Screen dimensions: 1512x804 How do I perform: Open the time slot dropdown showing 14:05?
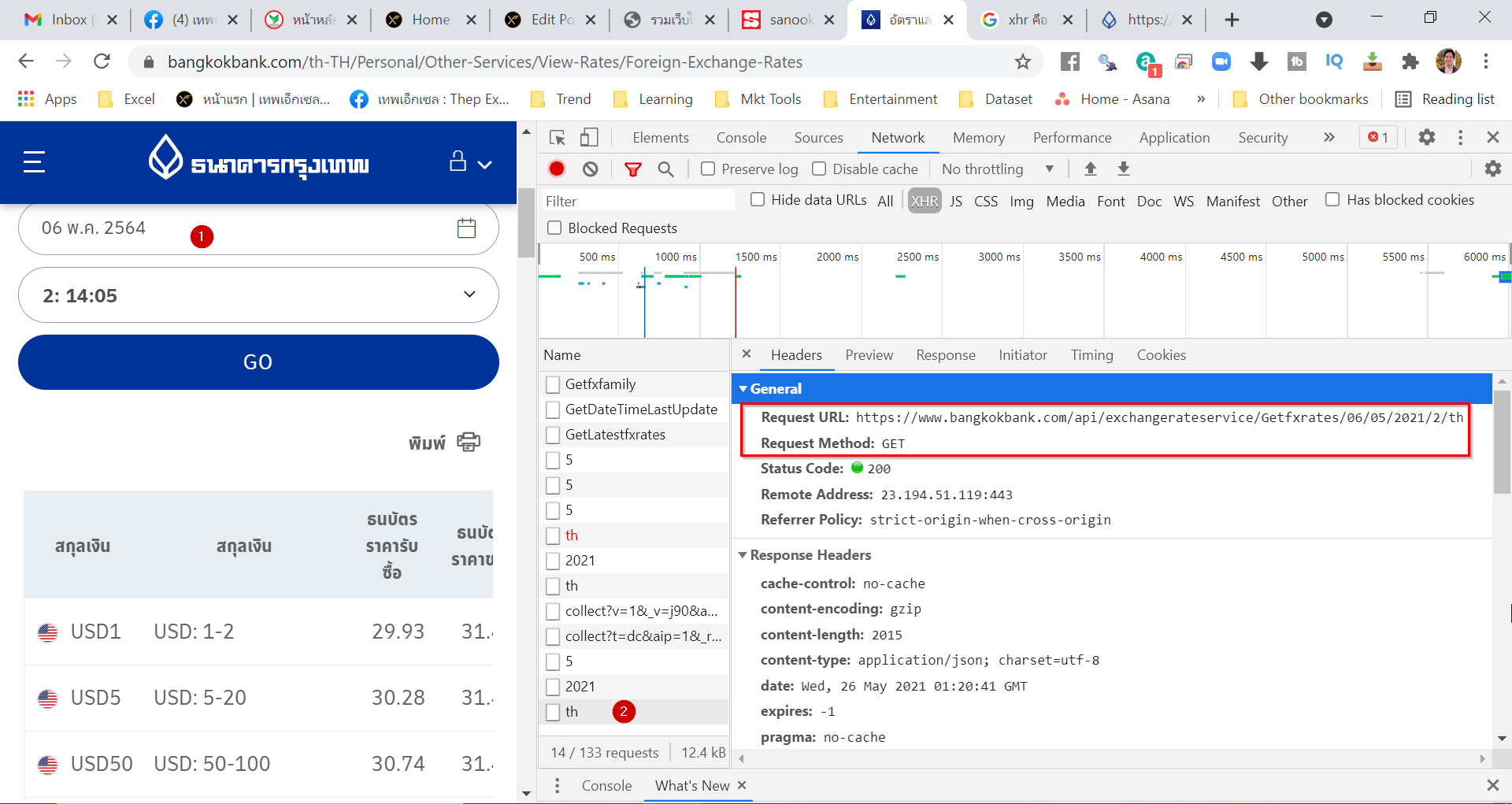tap(258, 295)
